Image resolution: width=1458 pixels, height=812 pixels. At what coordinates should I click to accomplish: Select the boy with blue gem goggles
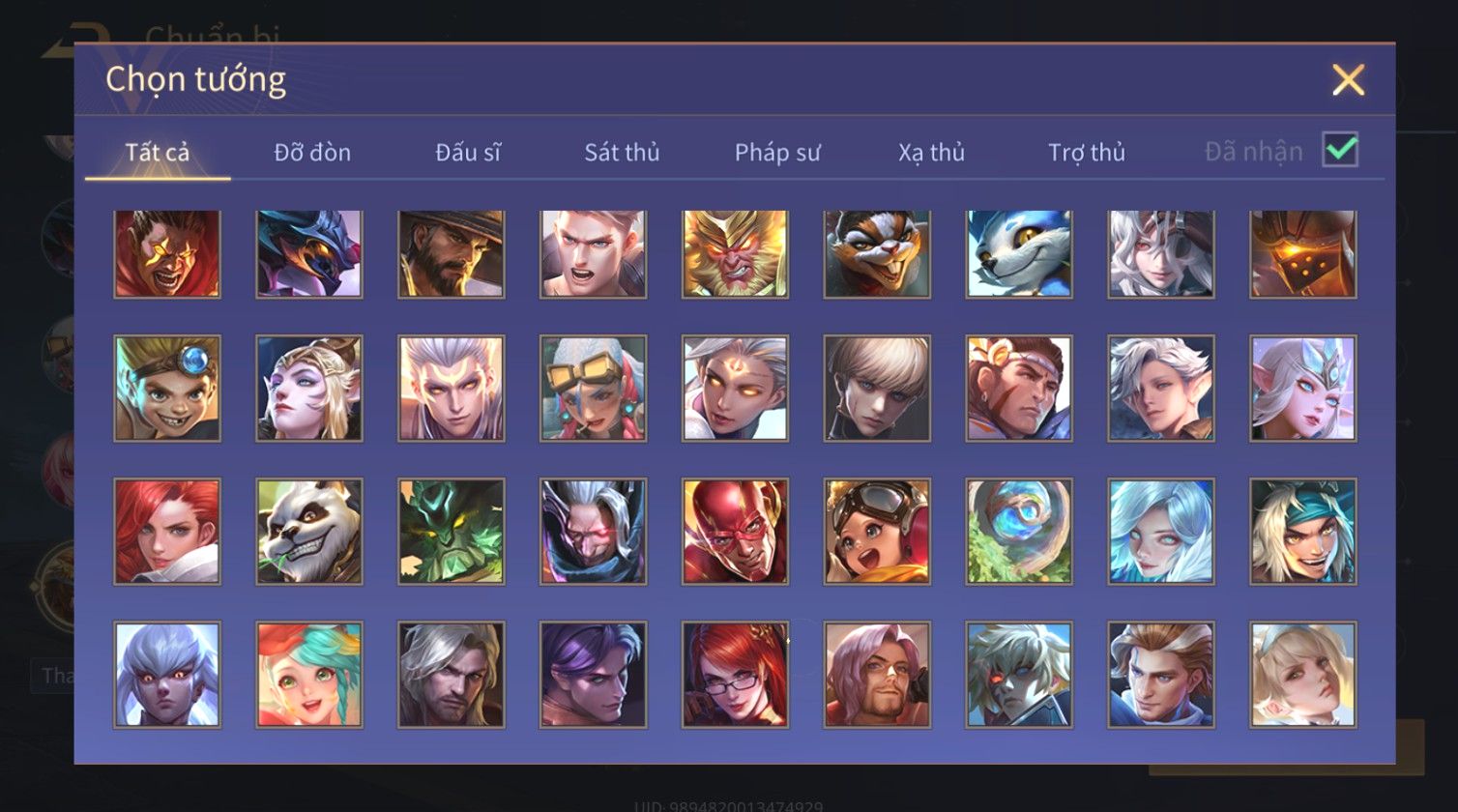pyautogui.click(x=167, y=389)
